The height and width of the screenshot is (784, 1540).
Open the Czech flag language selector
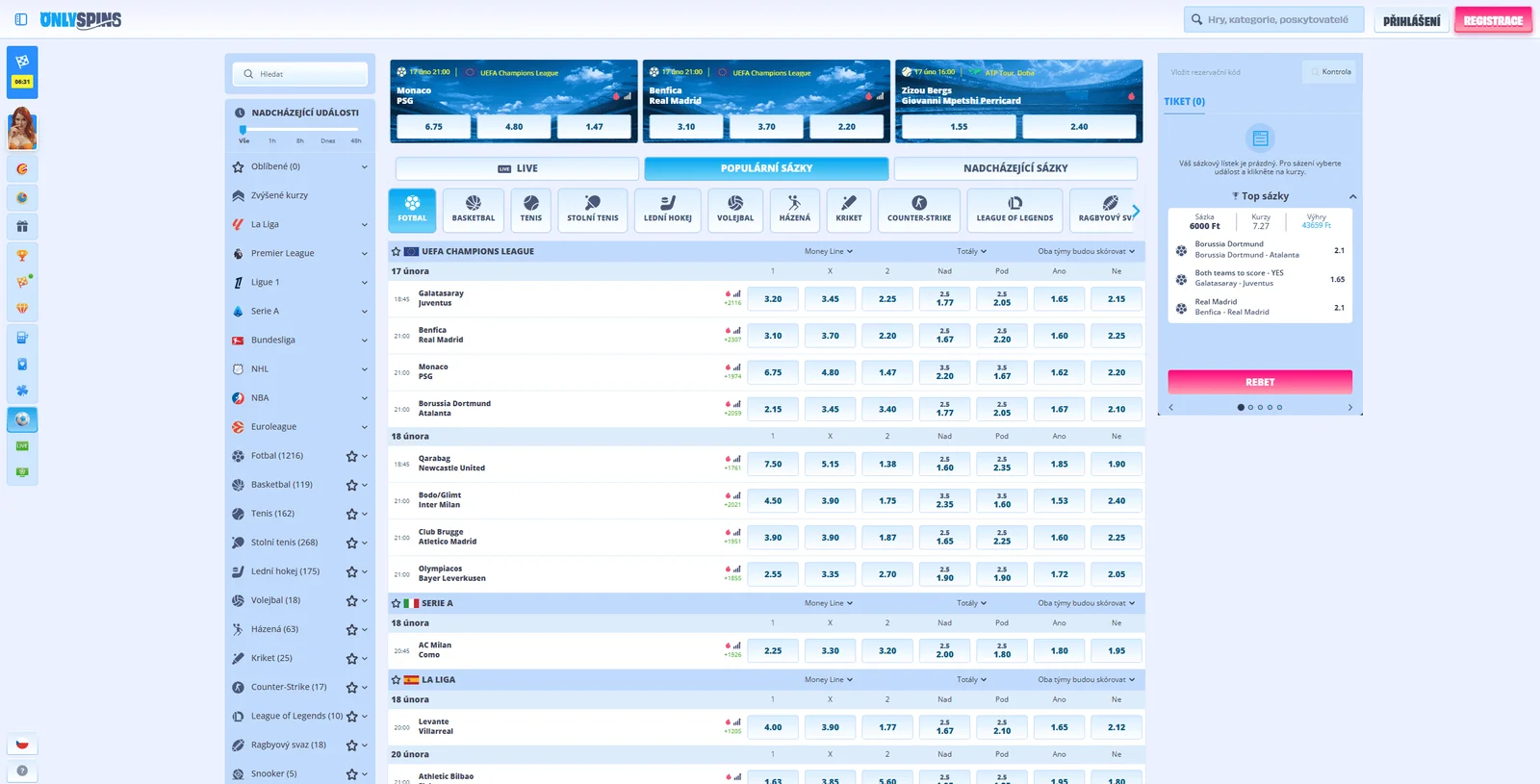22,744
